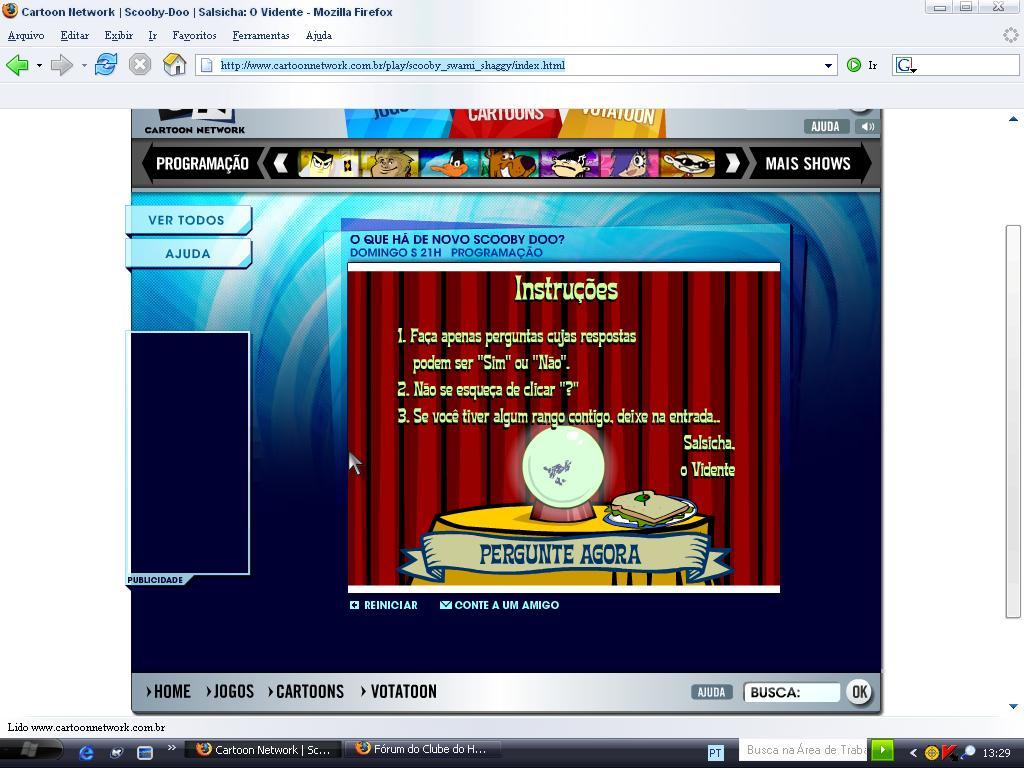Launch Internet Explorer from quick launch

pos(86,752)
